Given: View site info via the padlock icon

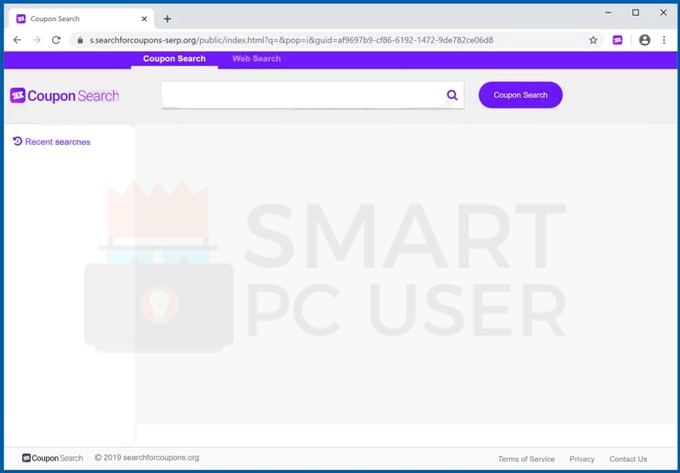Looking at the screenshot, I should pyautogui.click(x=80, y=40).
